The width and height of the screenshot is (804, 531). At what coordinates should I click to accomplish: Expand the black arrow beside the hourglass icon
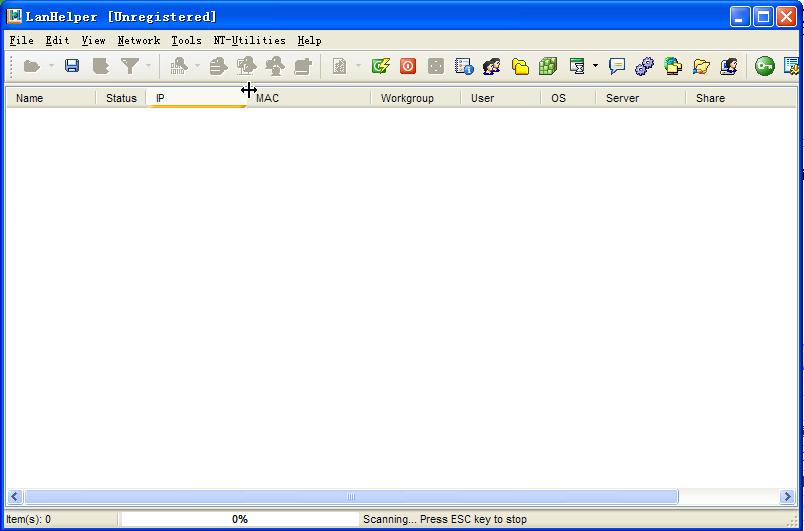click(x=595, y=66)
